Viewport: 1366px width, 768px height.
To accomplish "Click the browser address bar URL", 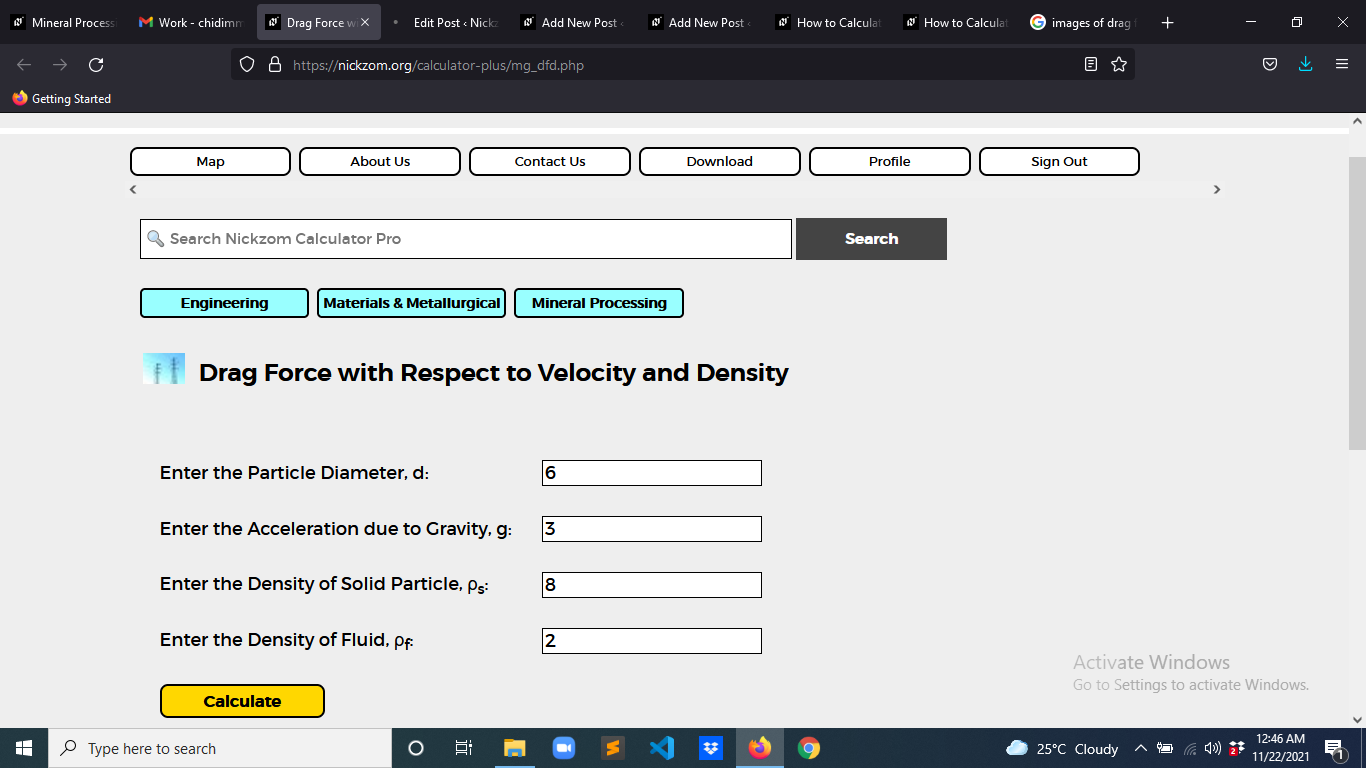I will pos(438,65).
